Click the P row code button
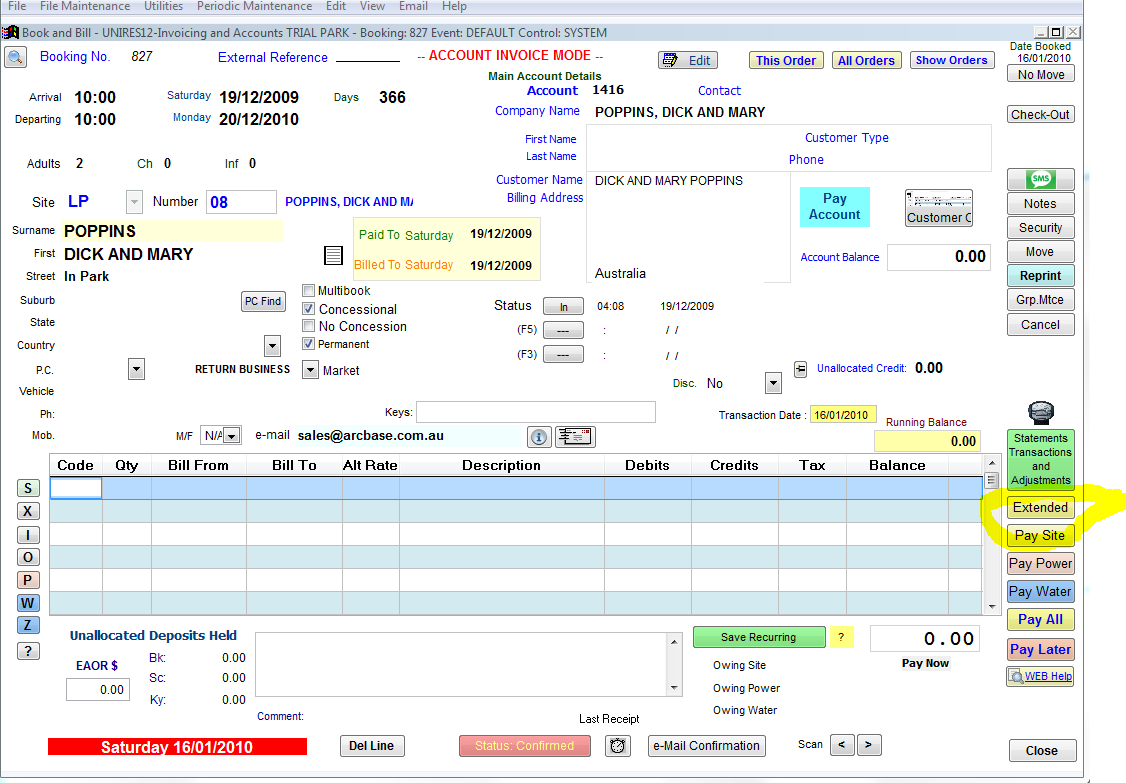The image size is (1126, 783). (28, 580)
